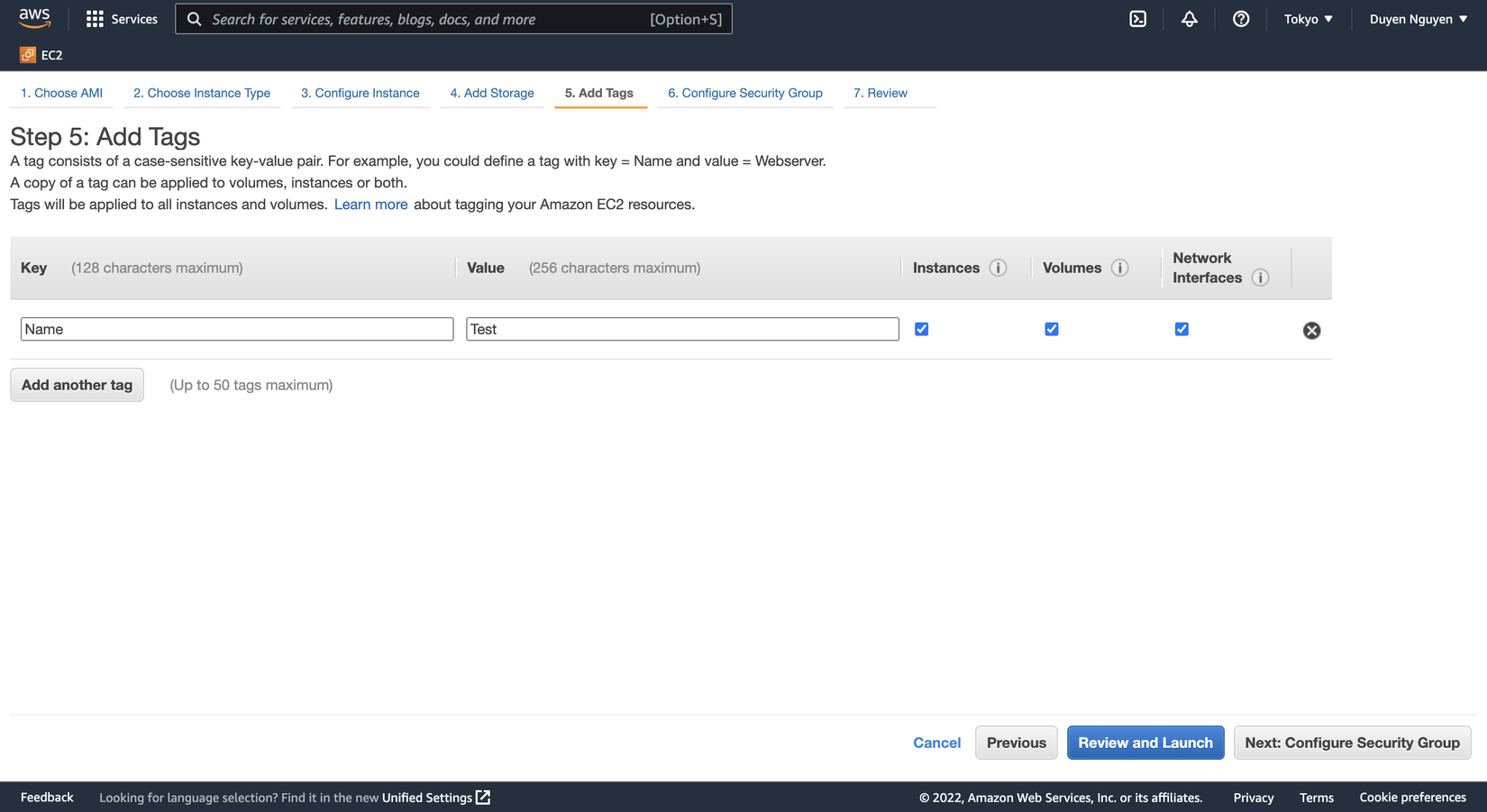Open the Services grid menu

click(x=95, y=19)
